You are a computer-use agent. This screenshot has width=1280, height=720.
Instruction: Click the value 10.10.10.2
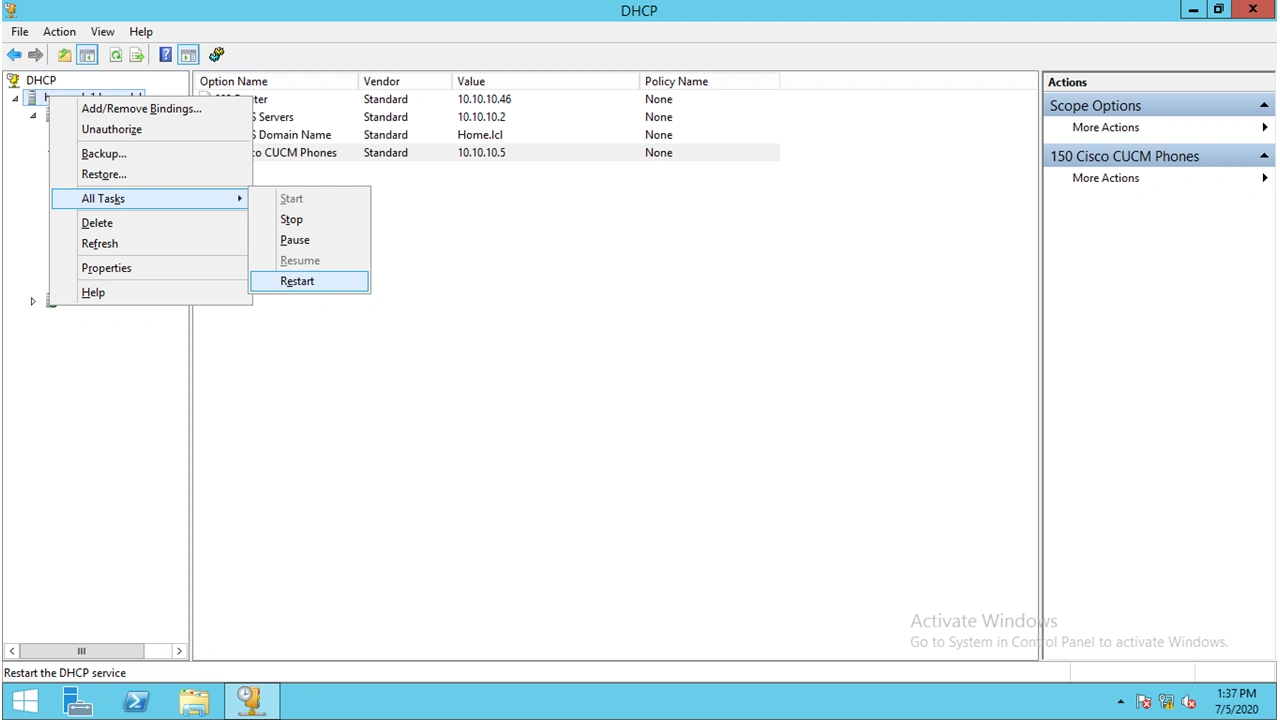[481, 118]
